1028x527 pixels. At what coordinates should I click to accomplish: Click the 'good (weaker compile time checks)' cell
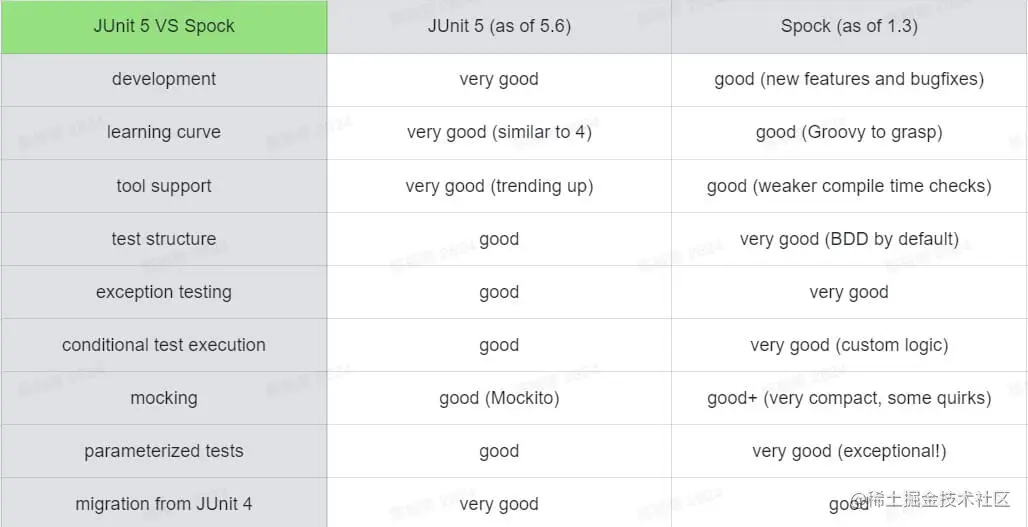849,186
